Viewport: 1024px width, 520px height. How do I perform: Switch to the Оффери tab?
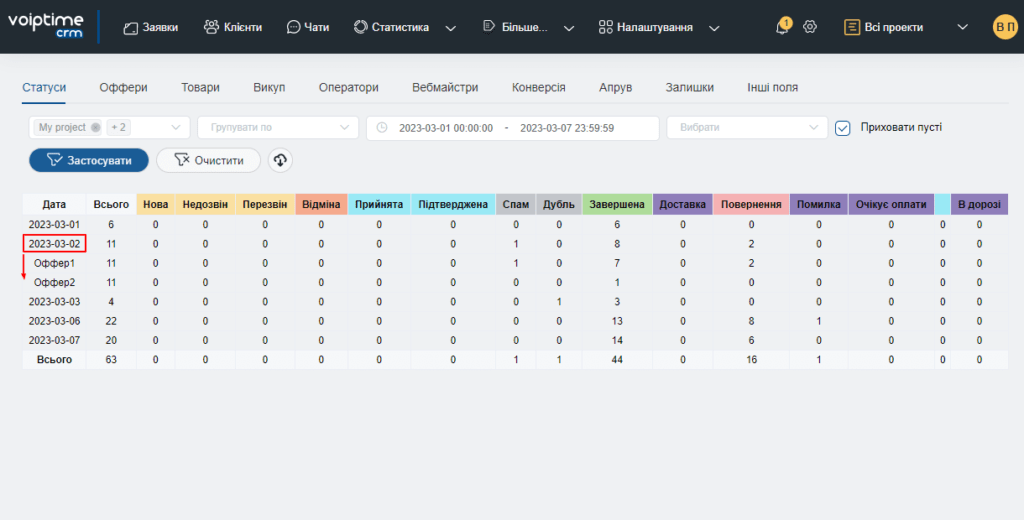coord(123,87)
